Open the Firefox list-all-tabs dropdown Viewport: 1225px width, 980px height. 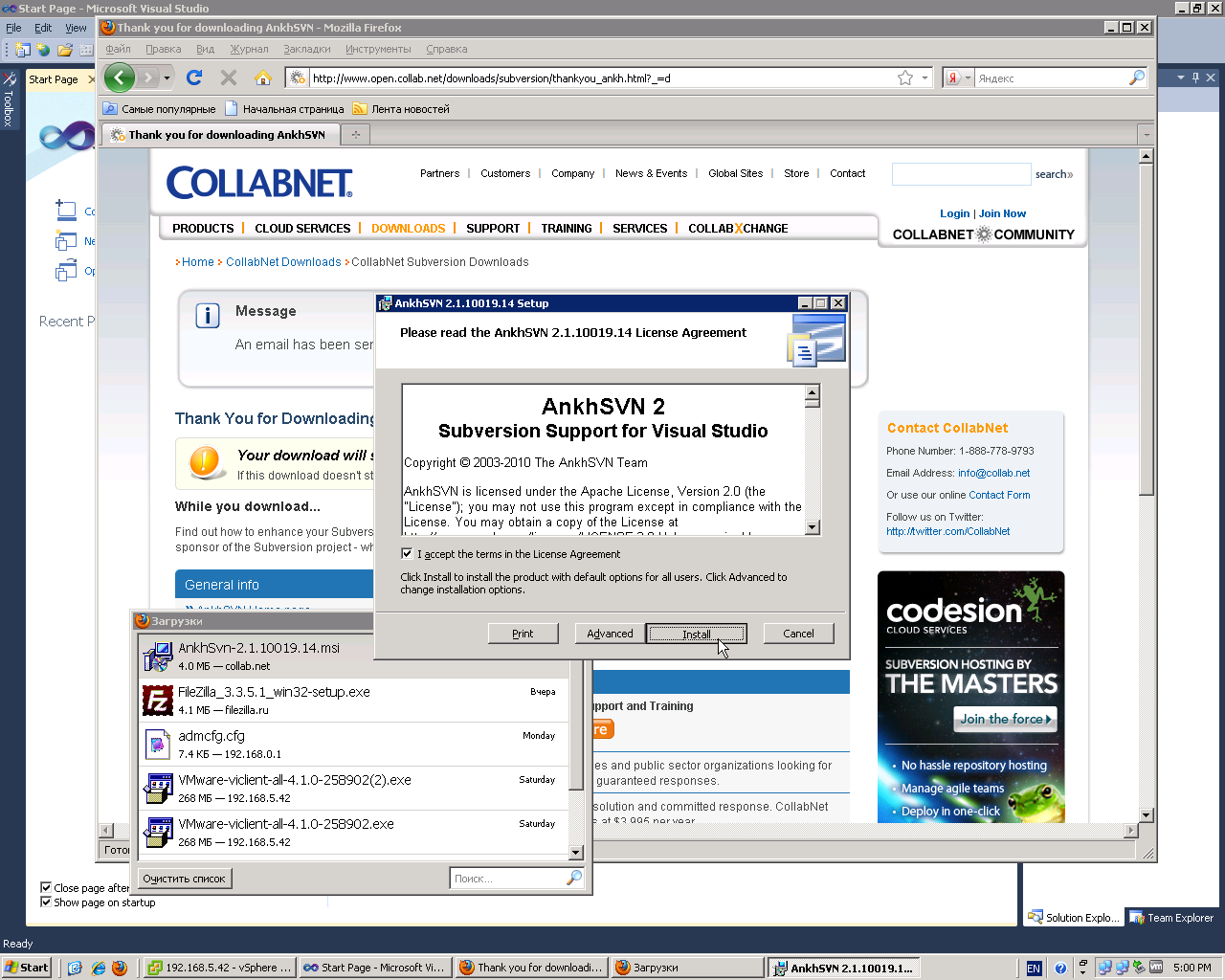tap(1145, 135)
